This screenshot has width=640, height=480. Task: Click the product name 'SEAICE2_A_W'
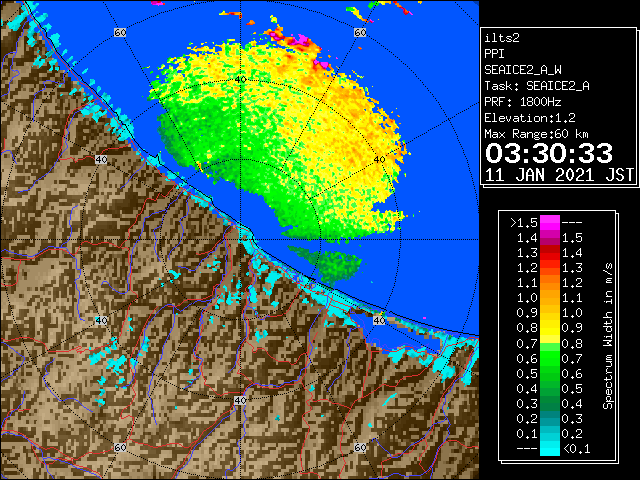click(x=523, y=70)
